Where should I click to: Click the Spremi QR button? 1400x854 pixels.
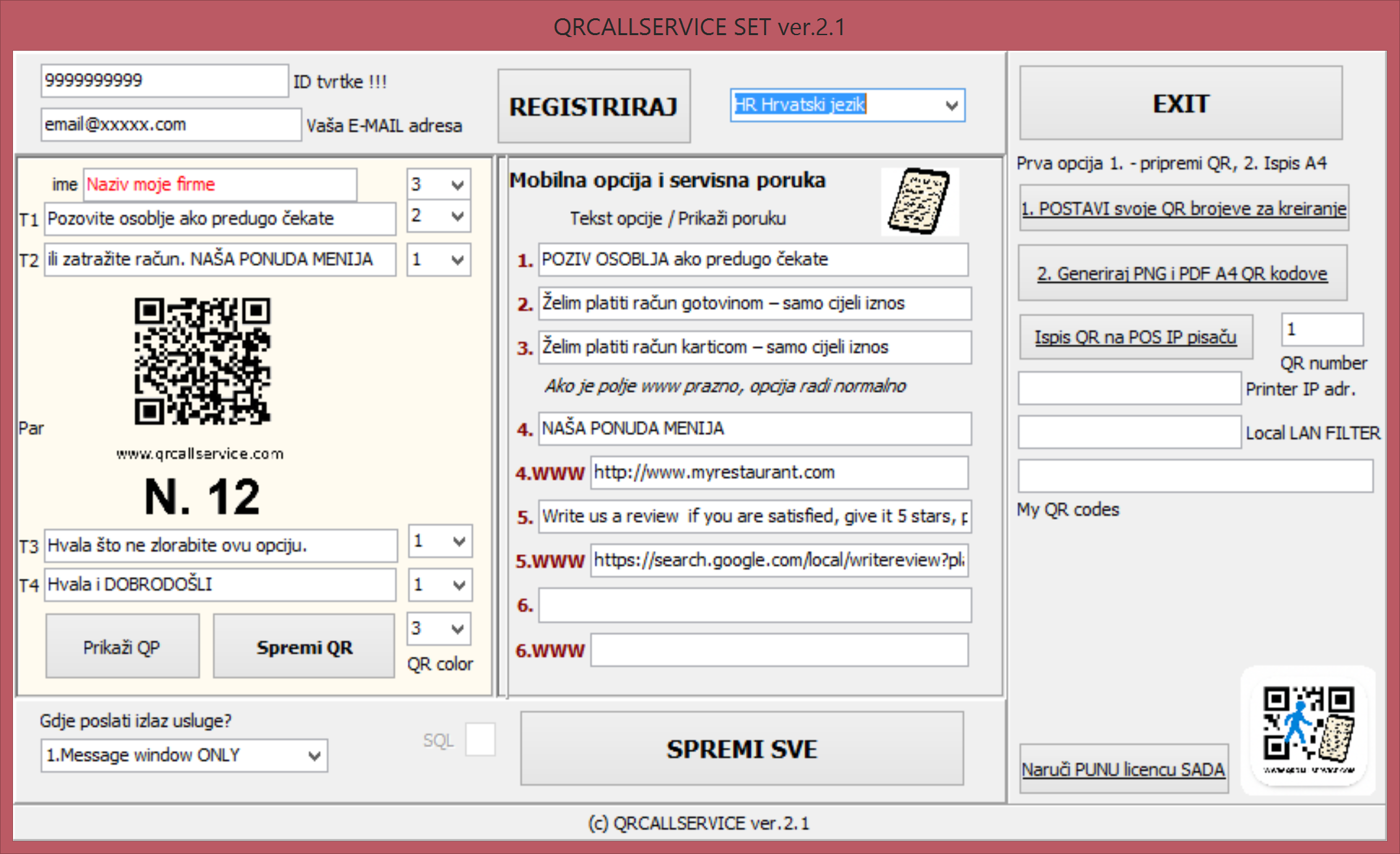click(x=303, y=646)
